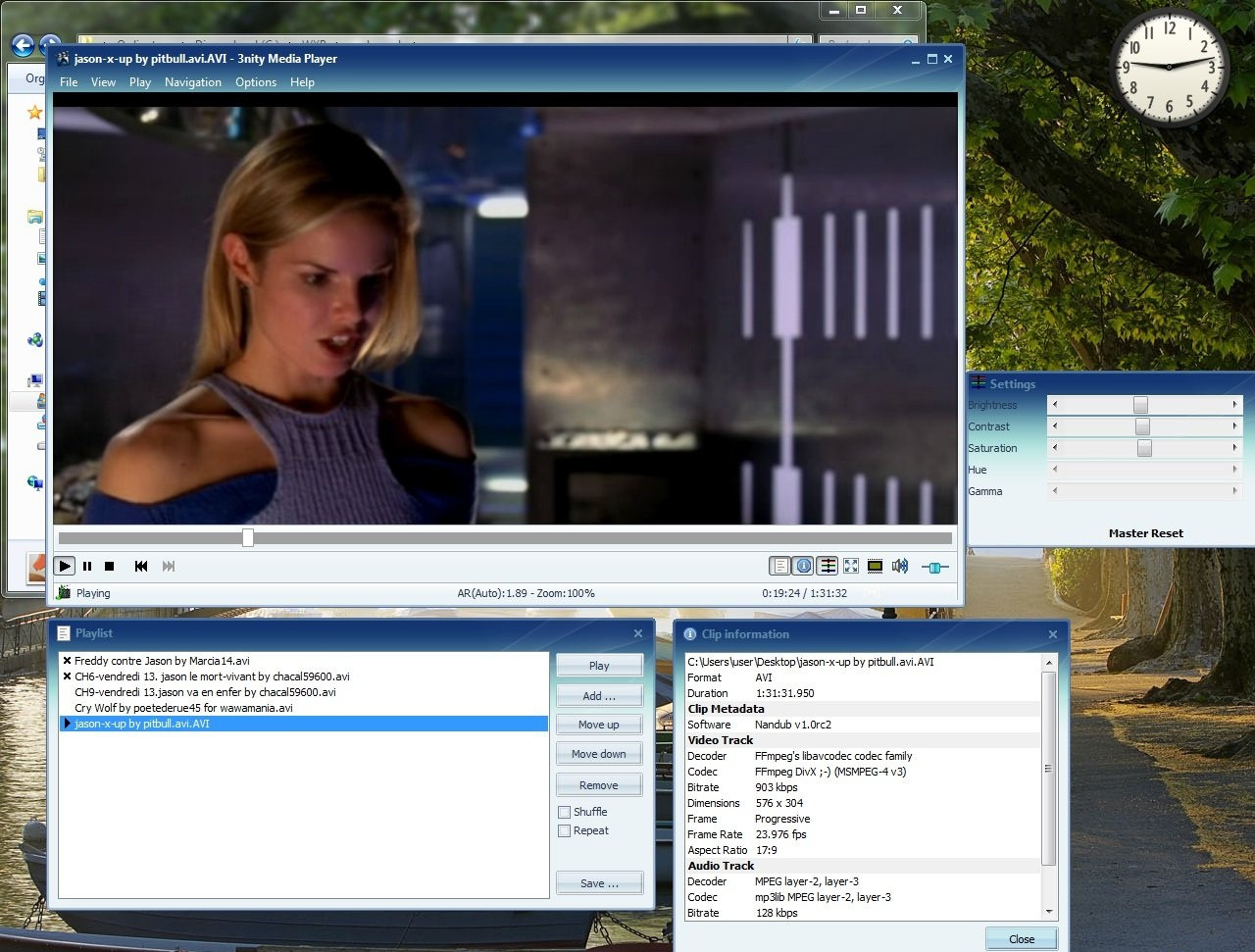Close the Playlist window with its X

click(638, 633)
